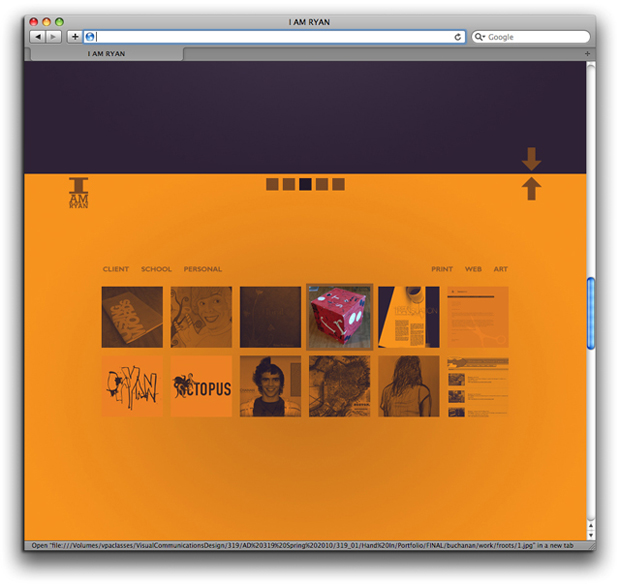Filter portfolio by CLIENT

point(116,269)
